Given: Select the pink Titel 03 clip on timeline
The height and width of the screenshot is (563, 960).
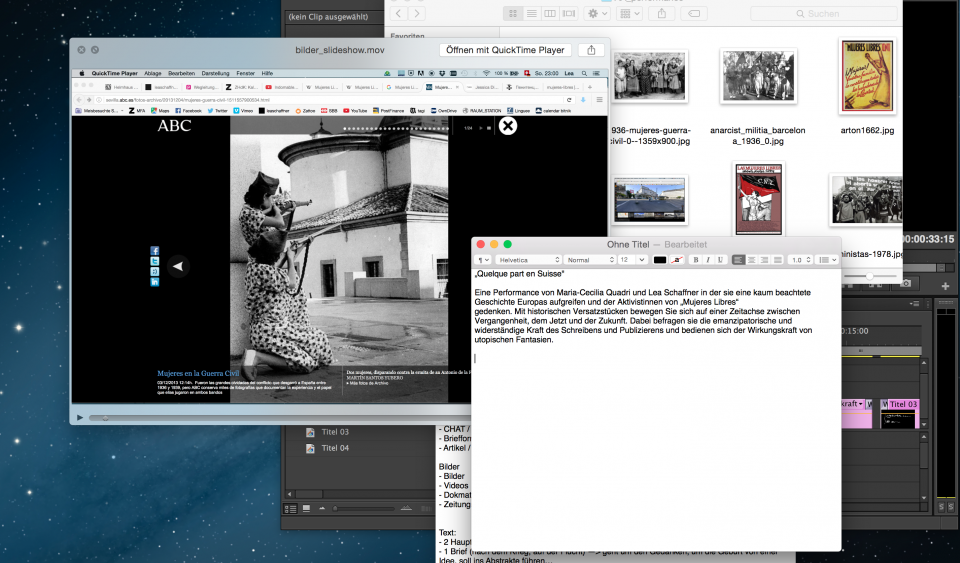Looking at the screenshot, I should tap(899, 414).
